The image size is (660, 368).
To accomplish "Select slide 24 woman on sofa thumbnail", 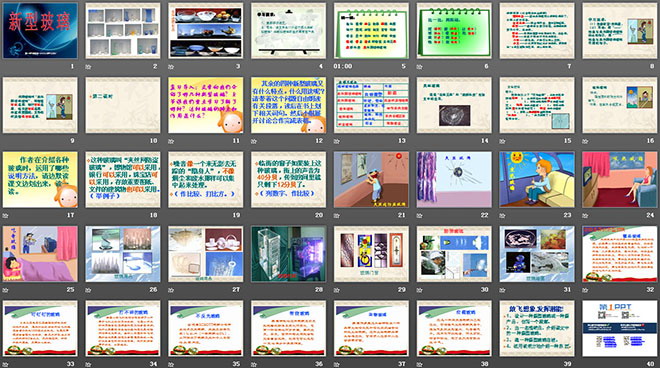I will [620, 179].
